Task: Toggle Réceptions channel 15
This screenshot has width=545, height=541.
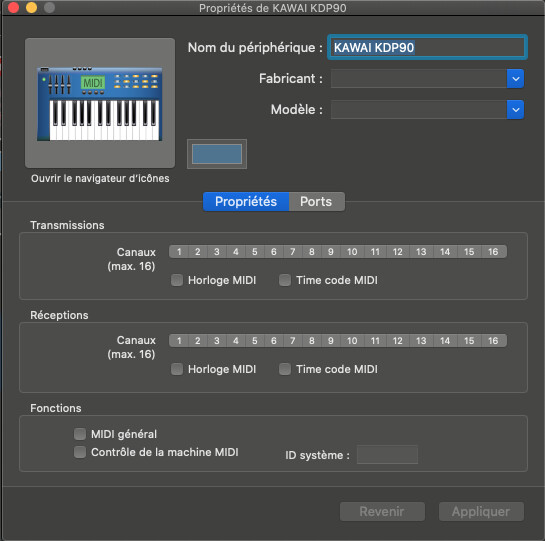Action: click(x=469, y=341)
